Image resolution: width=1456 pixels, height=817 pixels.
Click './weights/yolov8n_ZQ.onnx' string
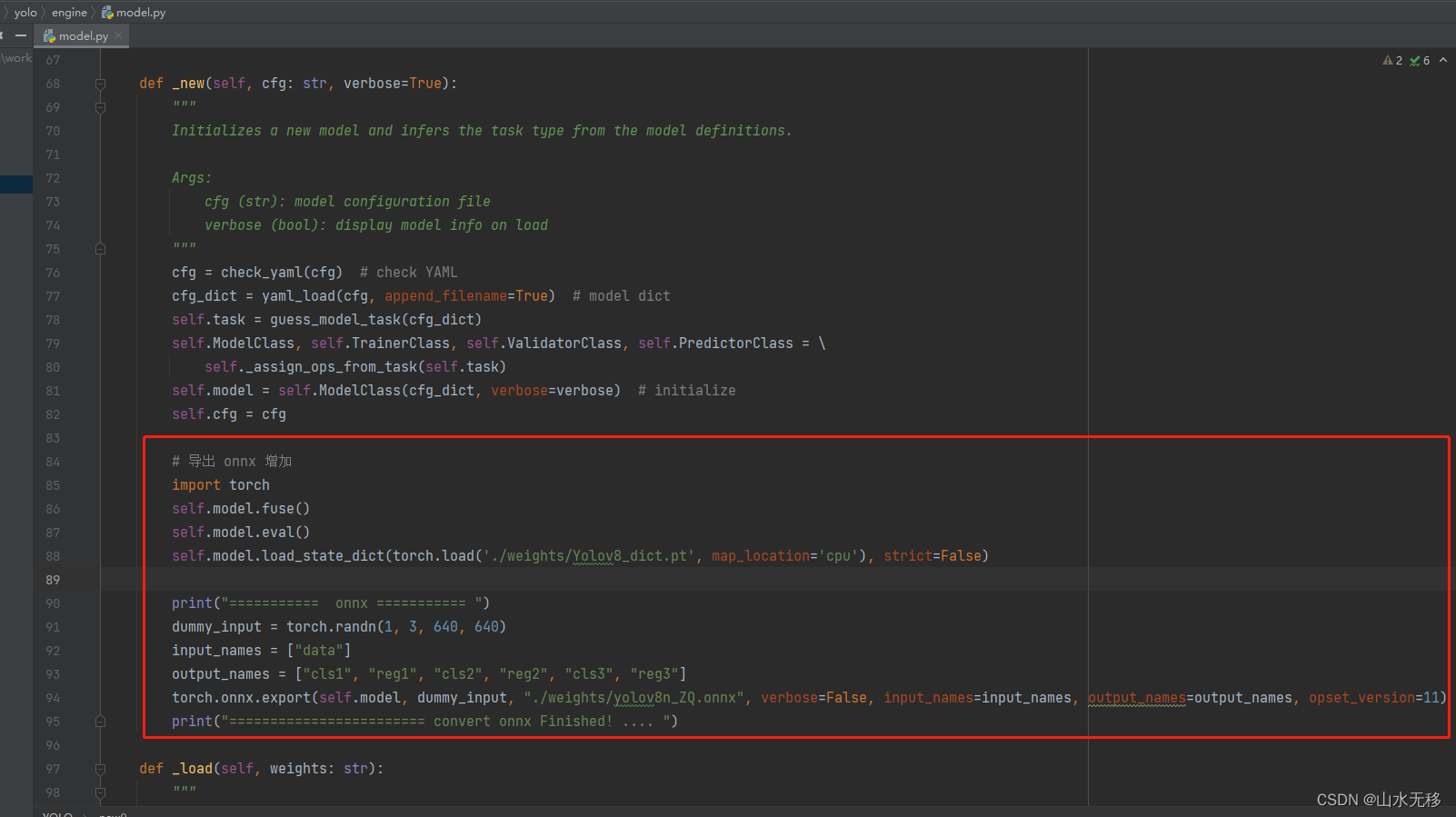[x=633, y=698]
